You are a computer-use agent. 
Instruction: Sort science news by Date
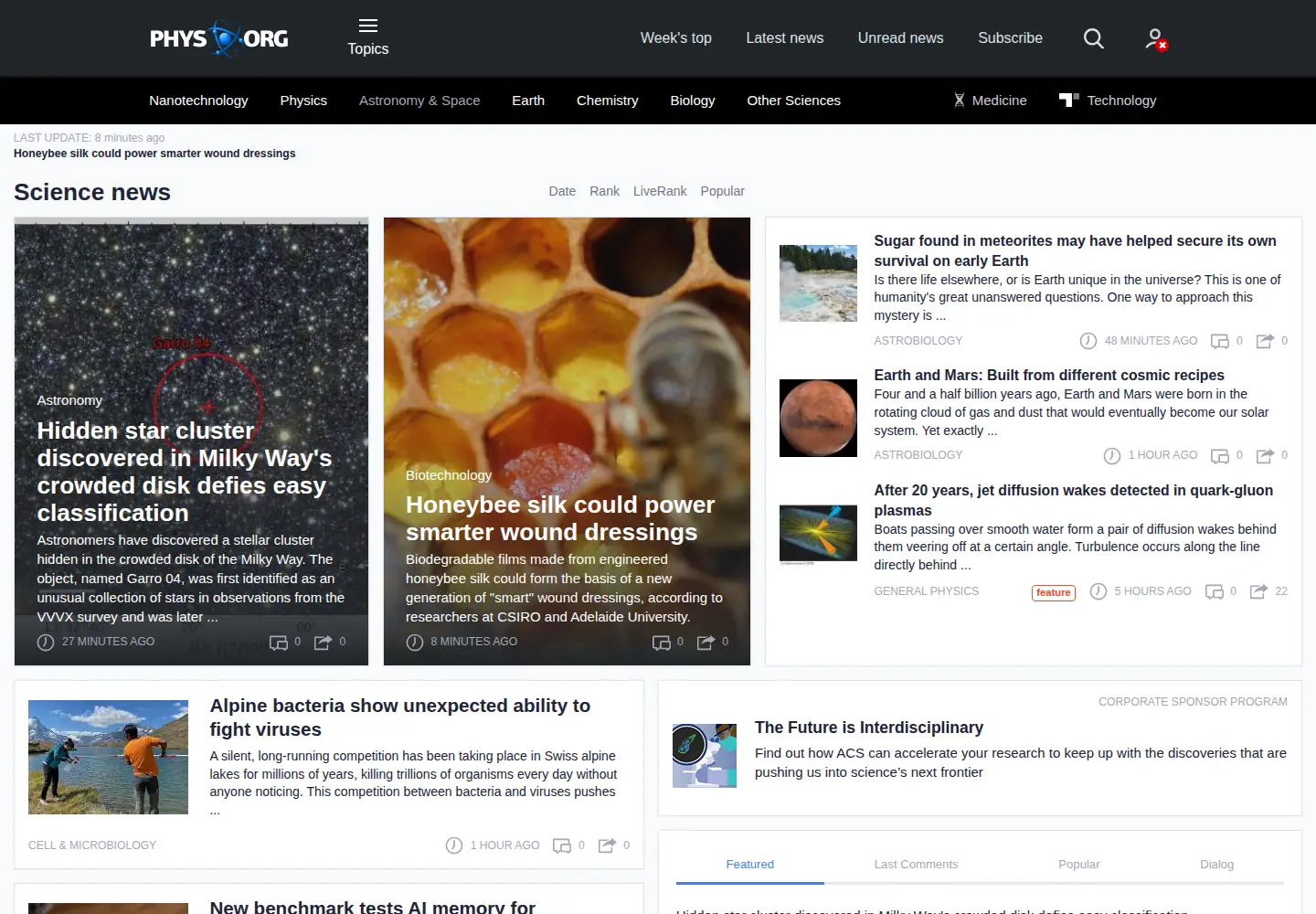(x=562, y=191)
